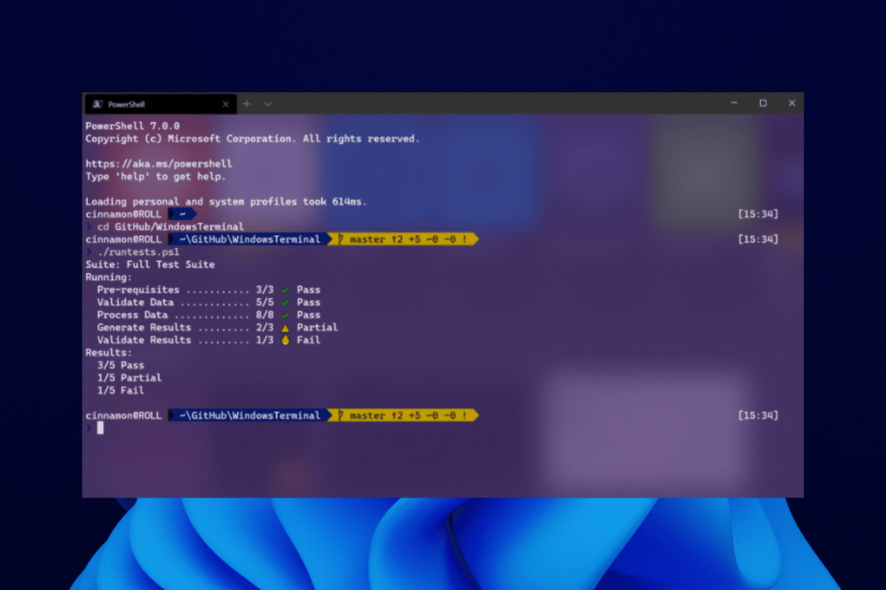Image resolution: width=886 pixels, height=590 pixels.
Task: Minimize the Terminal window
Action: (734, 103)
